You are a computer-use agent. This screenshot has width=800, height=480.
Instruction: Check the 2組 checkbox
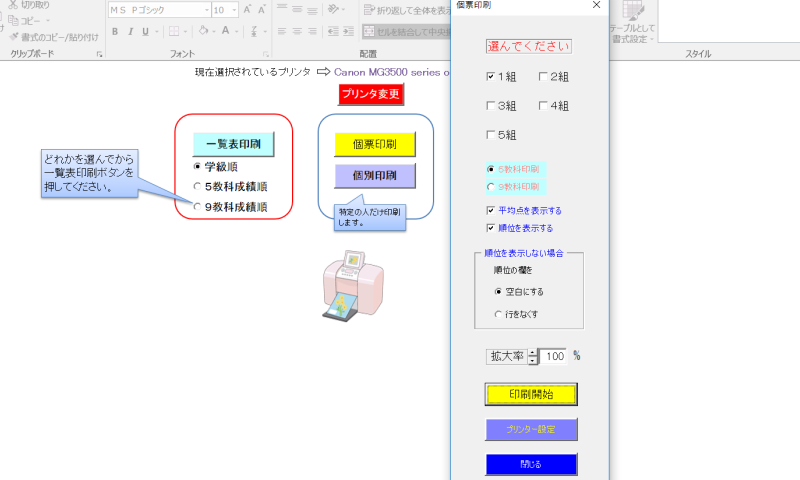pos(543,77)
